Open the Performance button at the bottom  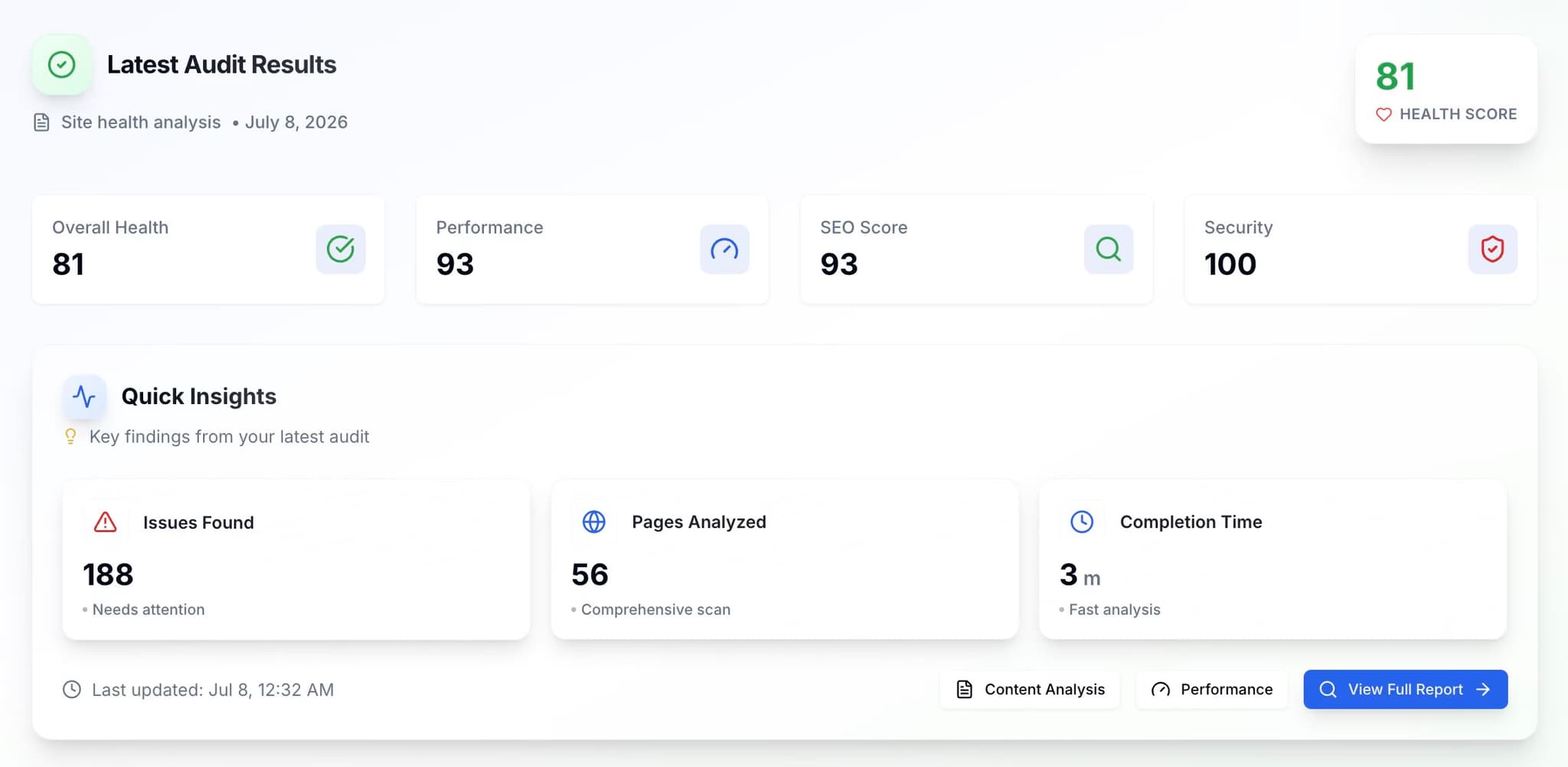1212,690
